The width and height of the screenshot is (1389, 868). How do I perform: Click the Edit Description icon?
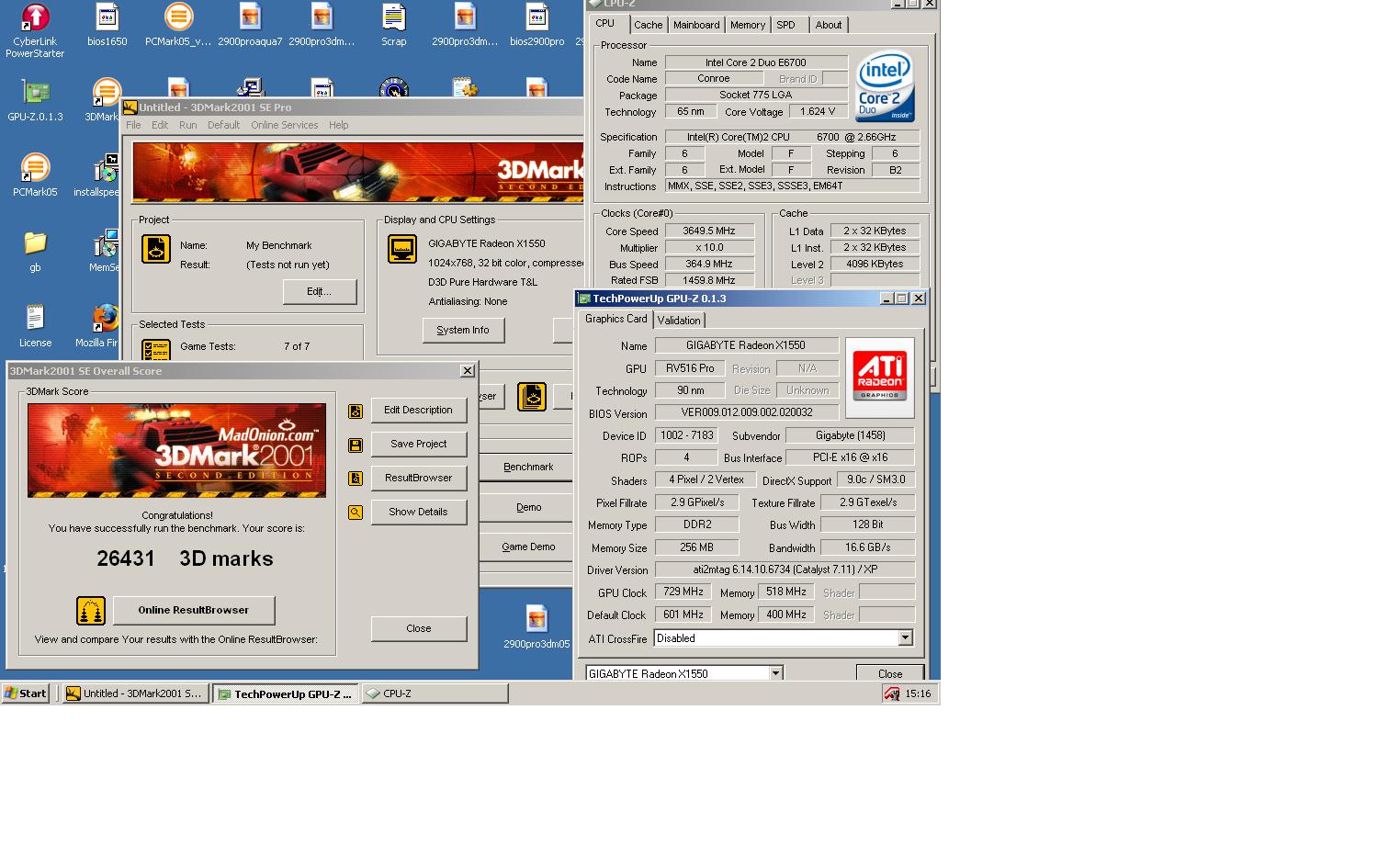[x=356, y=411]
